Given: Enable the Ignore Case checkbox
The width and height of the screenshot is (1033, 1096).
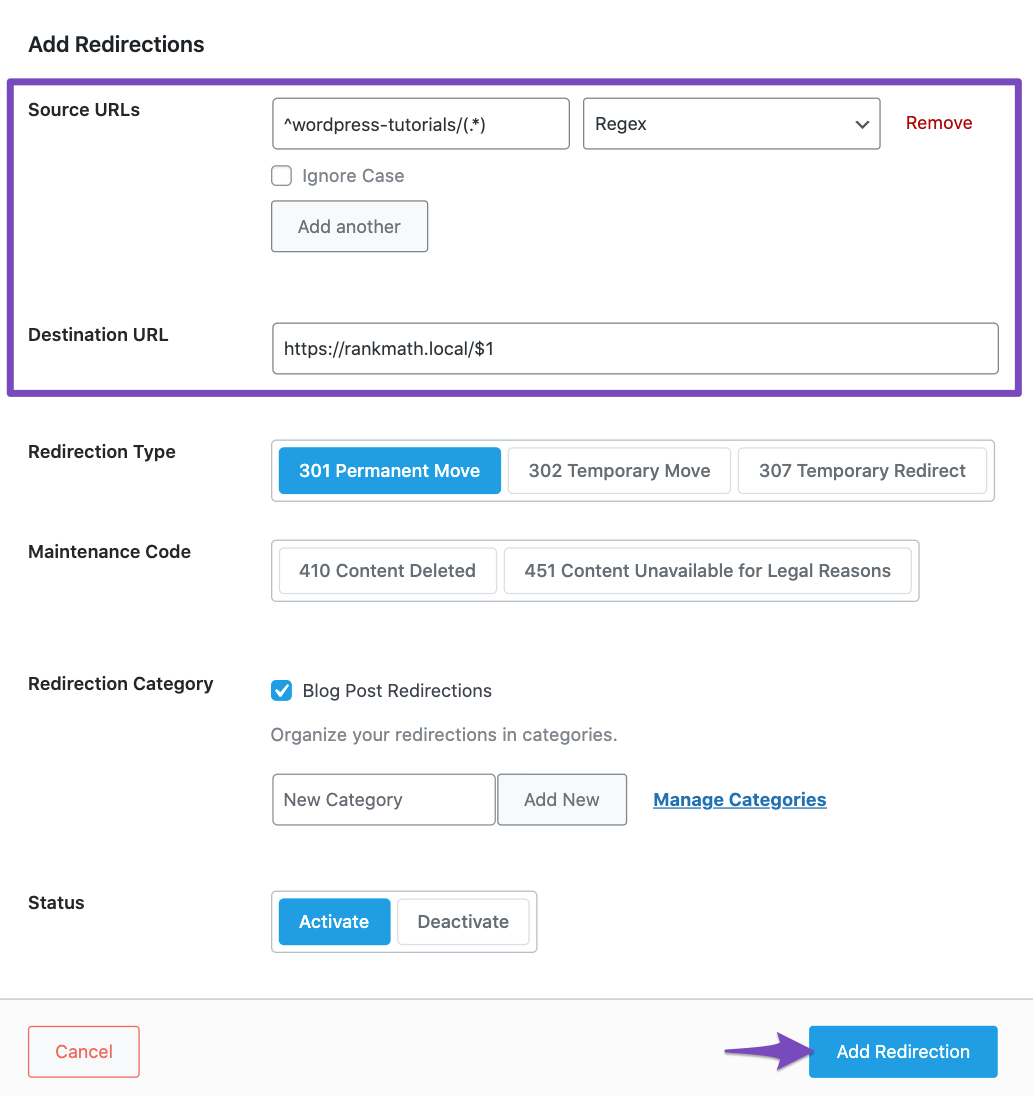Looking at the screenshot, I should click(x=282, y=176).
